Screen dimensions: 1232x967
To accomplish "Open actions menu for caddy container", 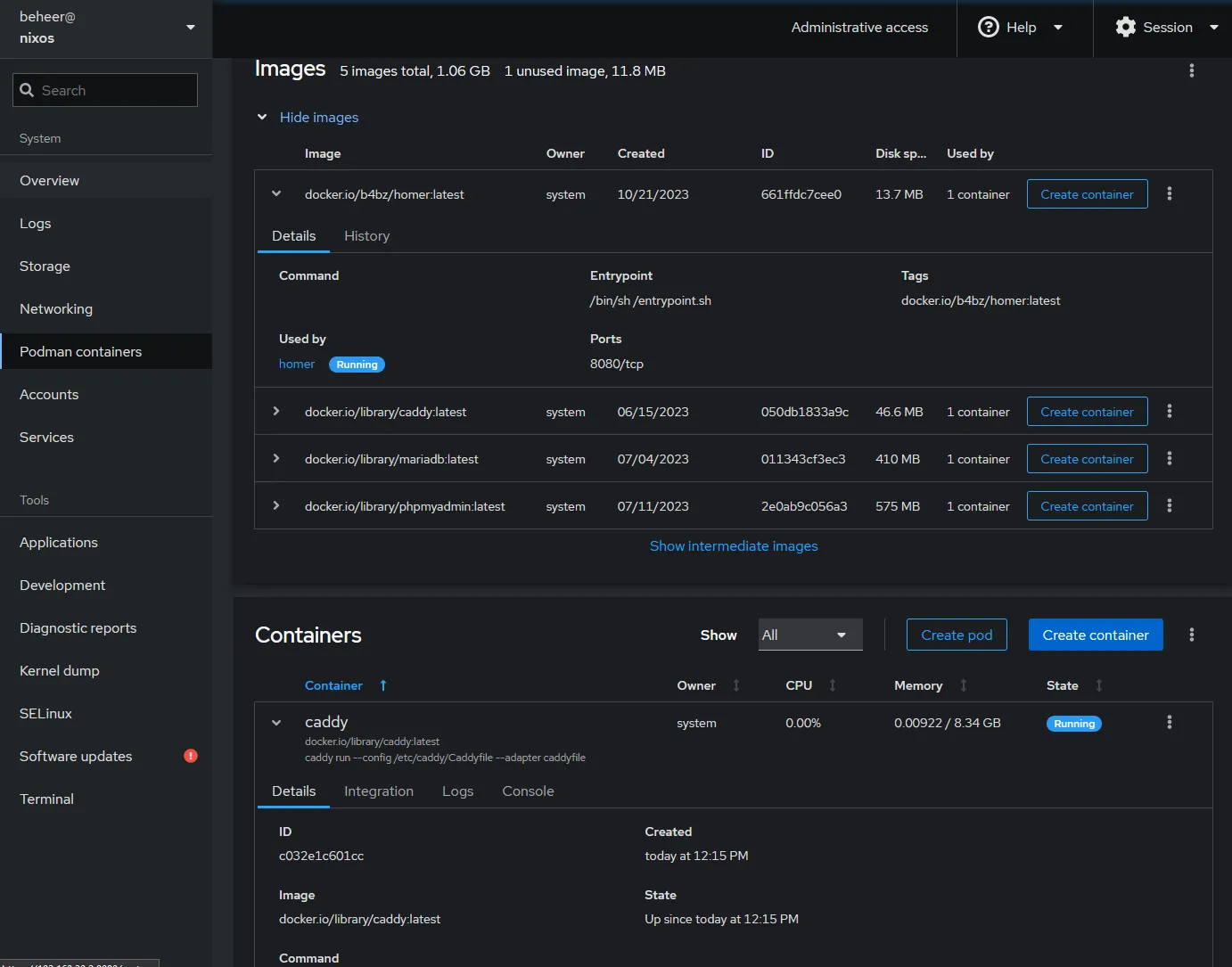I will [x=1169, y=723].
